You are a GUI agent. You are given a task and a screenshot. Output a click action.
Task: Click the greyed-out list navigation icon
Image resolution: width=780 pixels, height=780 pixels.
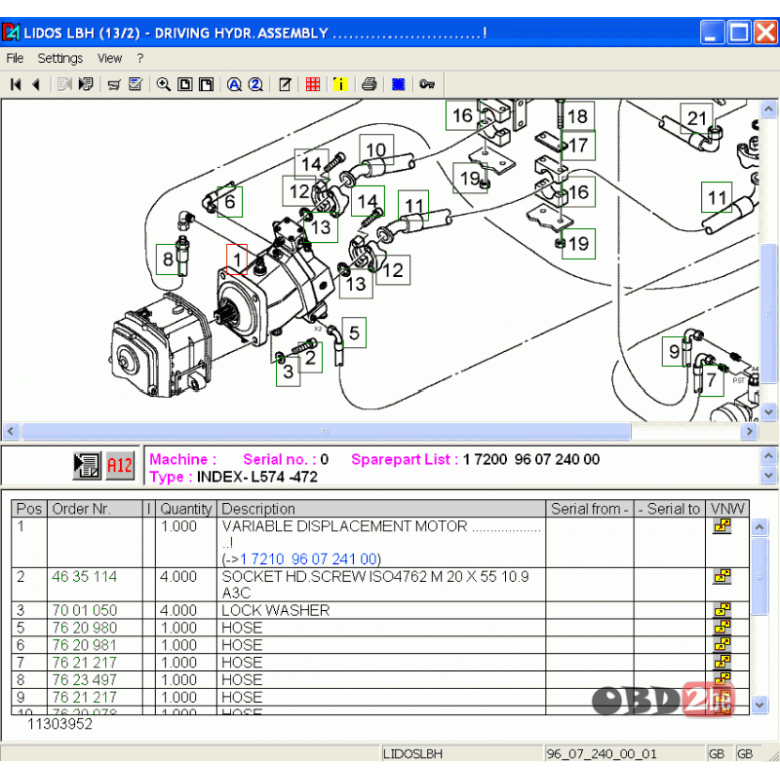(65, 85)
